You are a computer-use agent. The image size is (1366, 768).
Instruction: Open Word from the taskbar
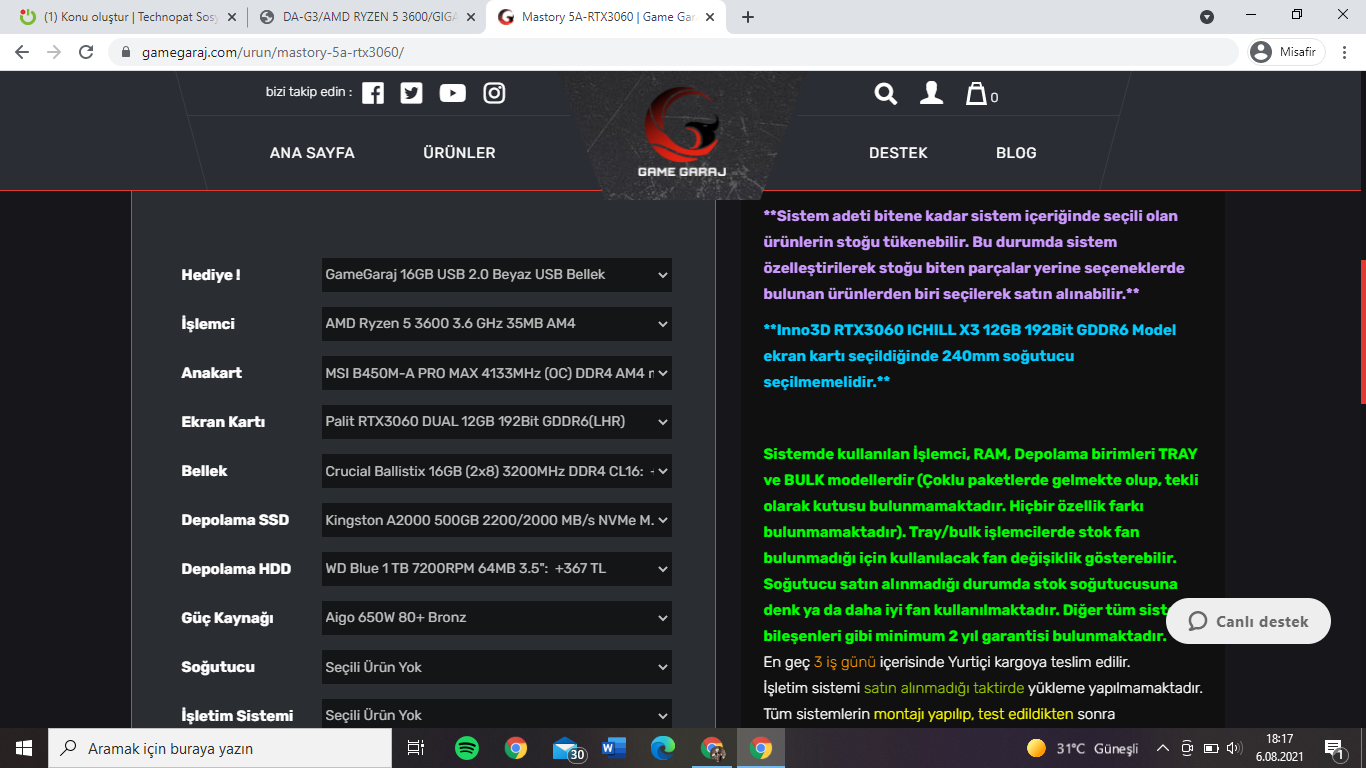[x=613, y=748]
